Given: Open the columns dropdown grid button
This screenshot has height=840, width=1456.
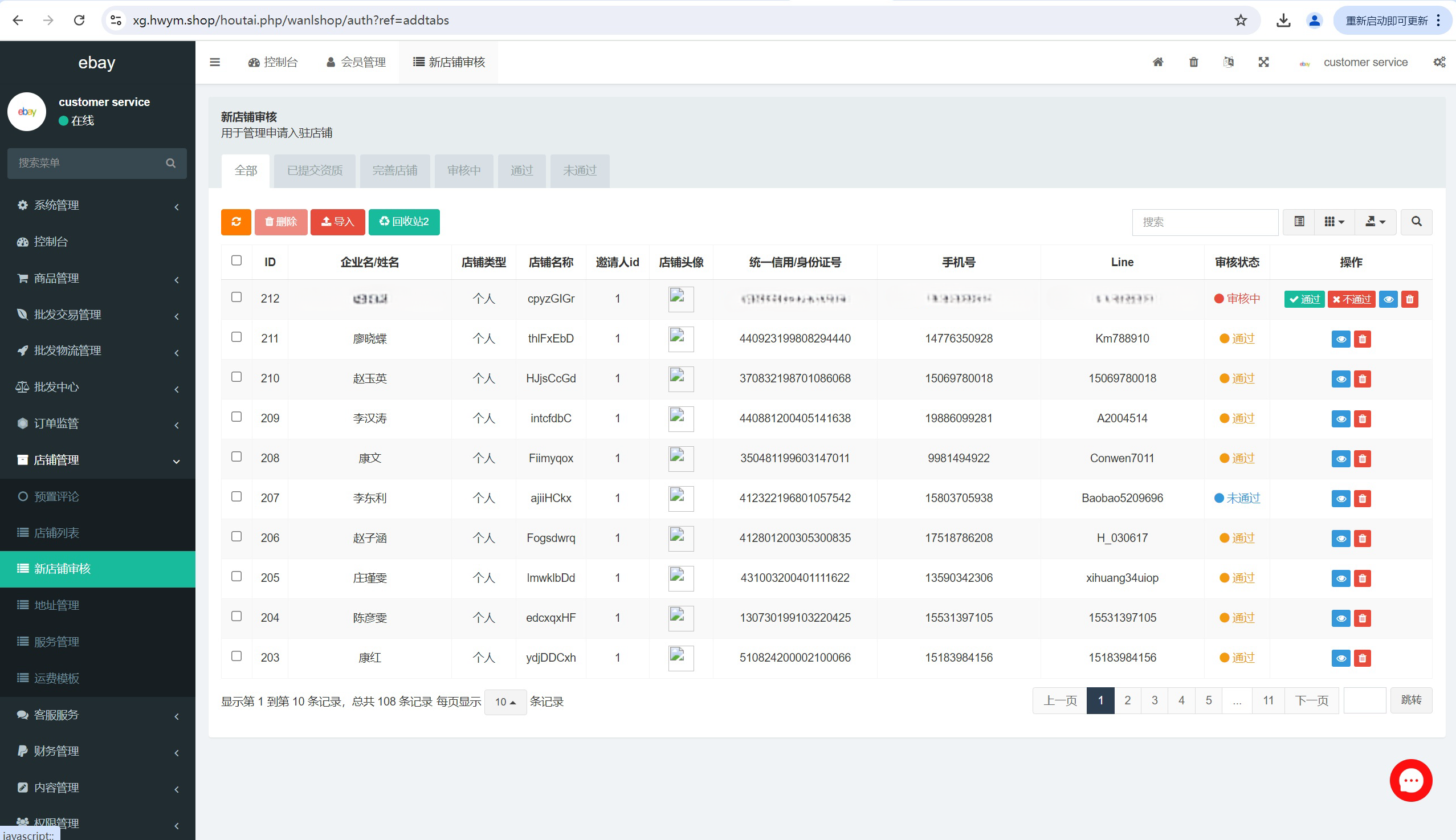Looking at the screenshot, I should pos(1333,222).
